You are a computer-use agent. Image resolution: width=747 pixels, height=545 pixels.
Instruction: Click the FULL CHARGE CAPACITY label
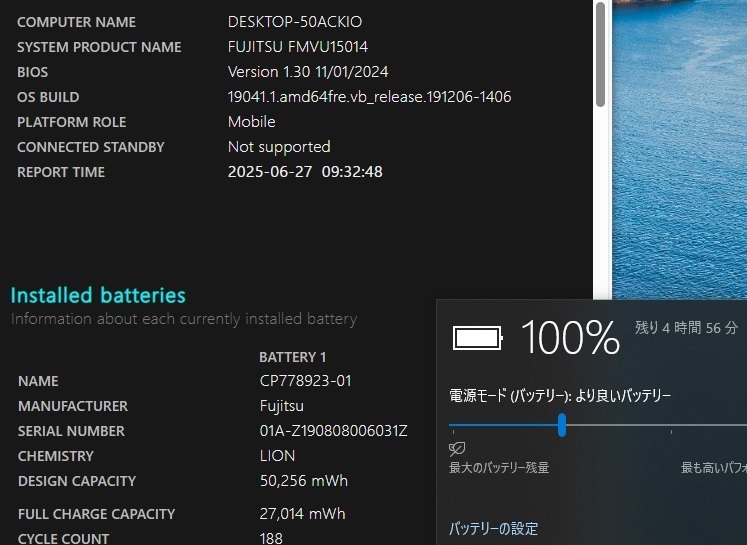(96, 515)
